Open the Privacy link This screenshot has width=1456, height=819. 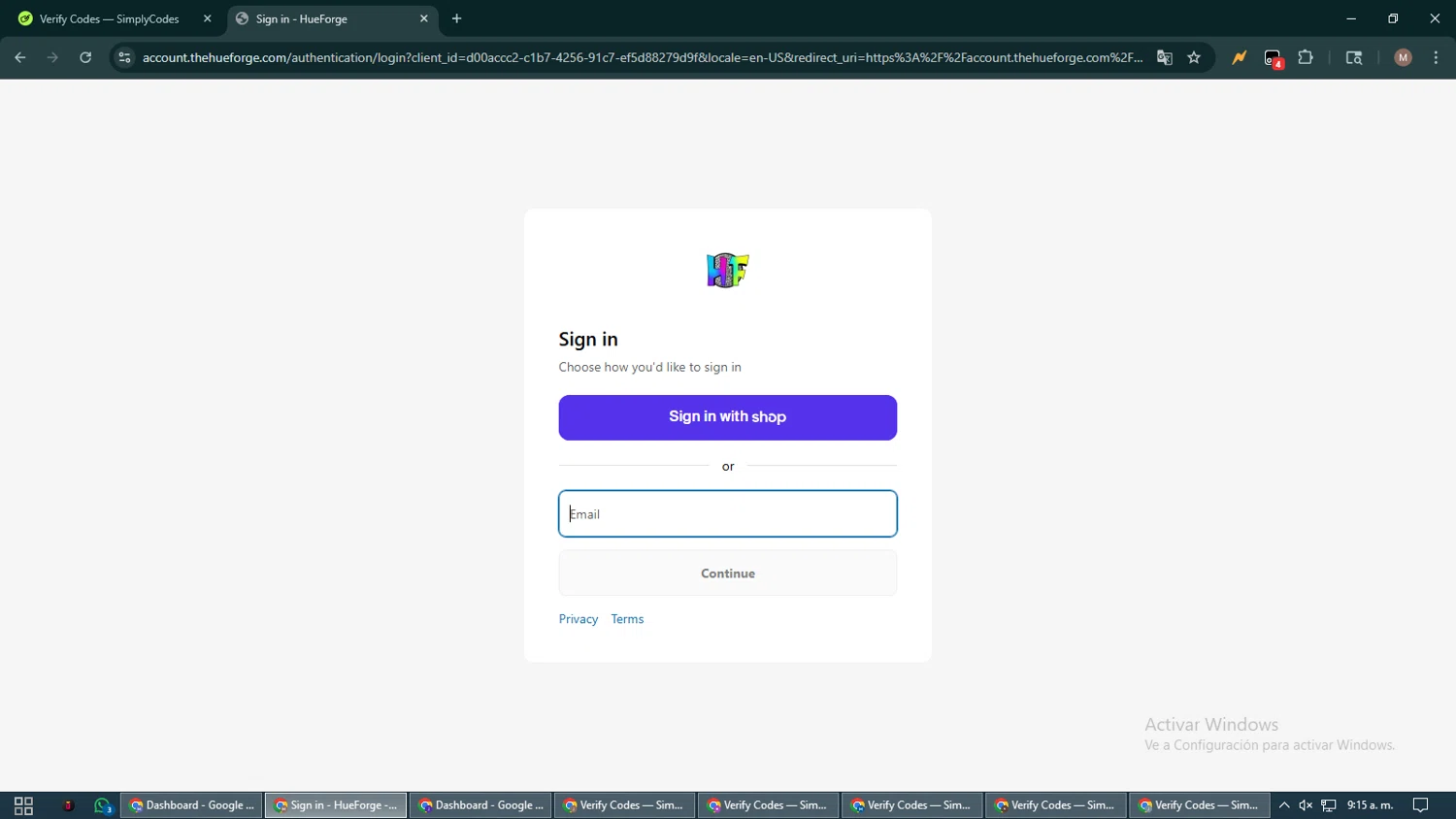tap(579, 619)
